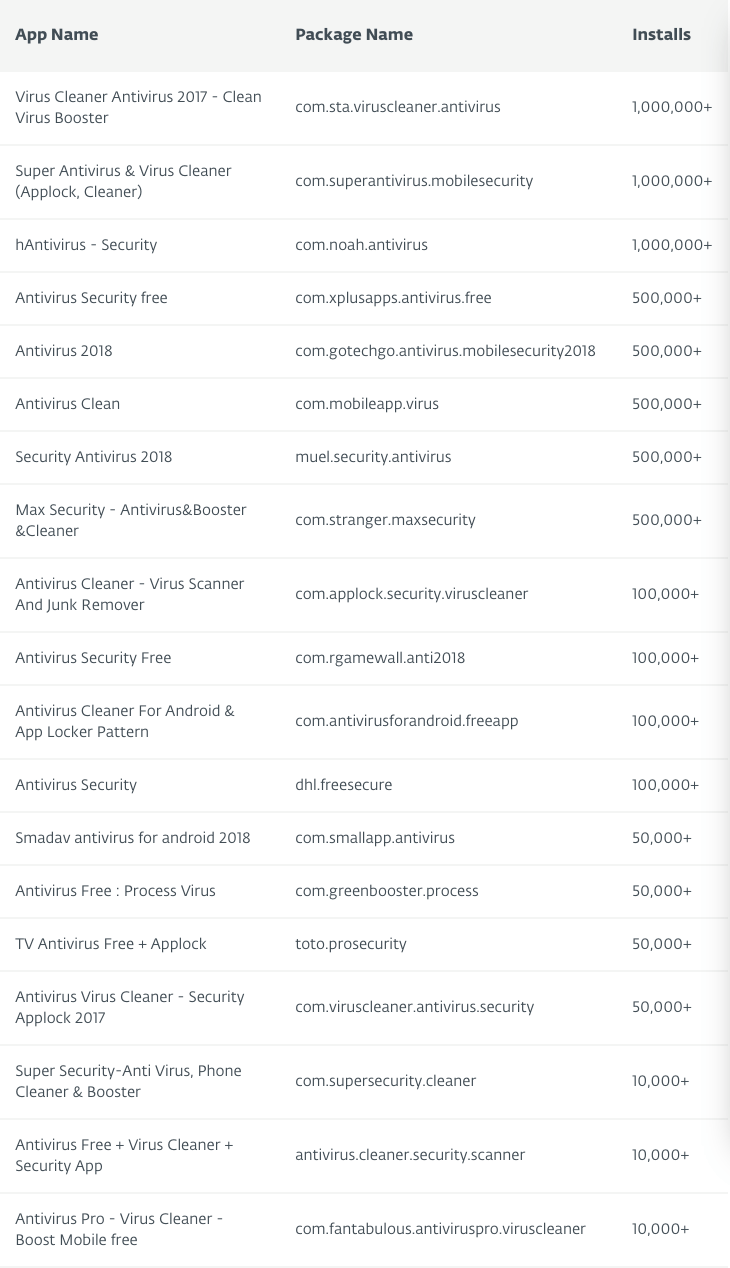Click Smadav antivirus for android 2018
This screenshot has height=1268, width=730.
pos(133,838)
